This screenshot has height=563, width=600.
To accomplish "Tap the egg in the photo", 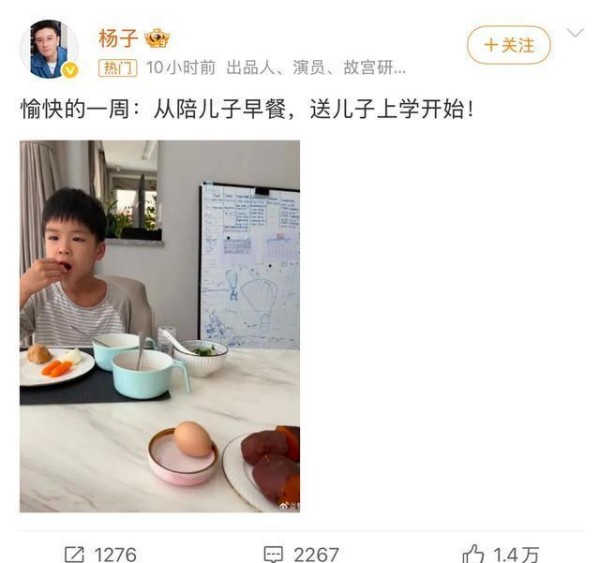I will point(193,439).
